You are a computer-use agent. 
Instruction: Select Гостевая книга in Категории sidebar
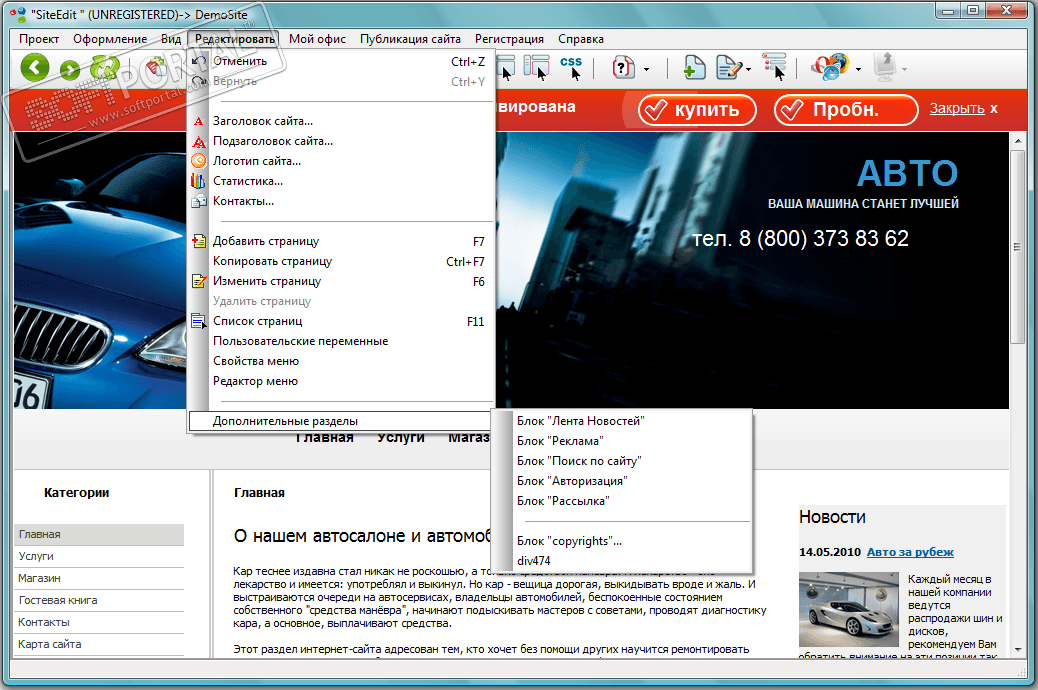pyautogui.click(x=99, y=600)
